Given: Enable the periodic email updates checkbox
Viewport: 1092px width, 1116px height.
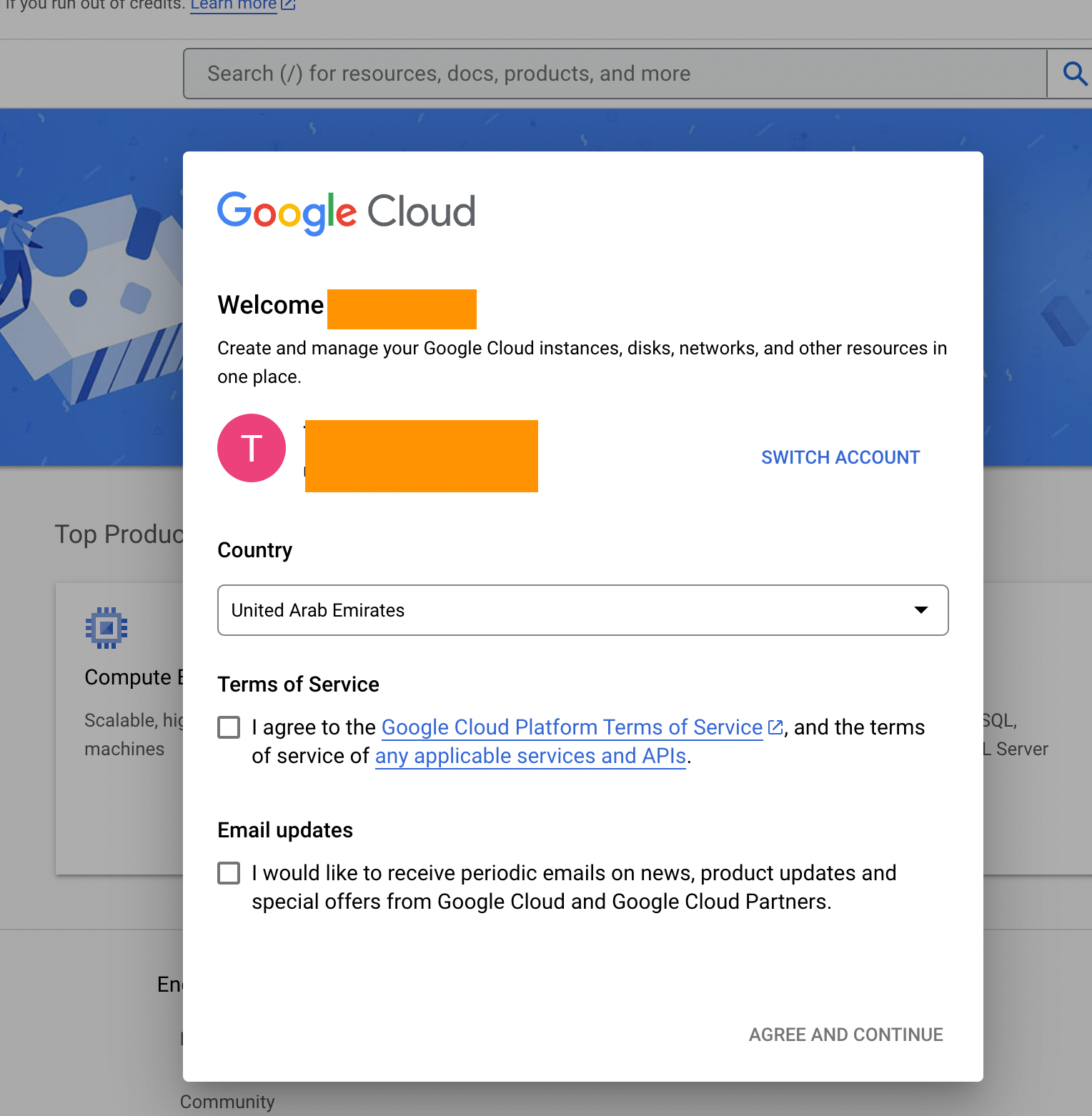Looking at the screenshot, I should 229,873.
